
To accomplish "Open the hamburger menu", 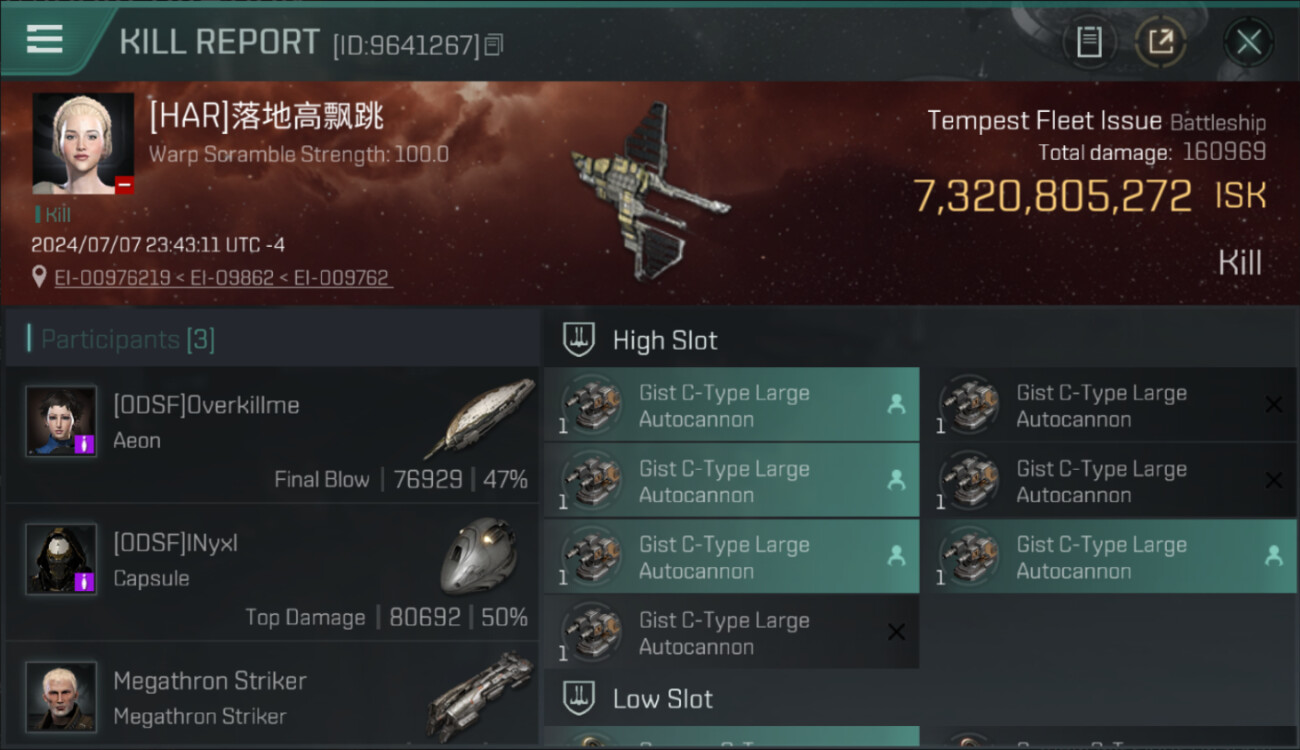I will (45, 39).
